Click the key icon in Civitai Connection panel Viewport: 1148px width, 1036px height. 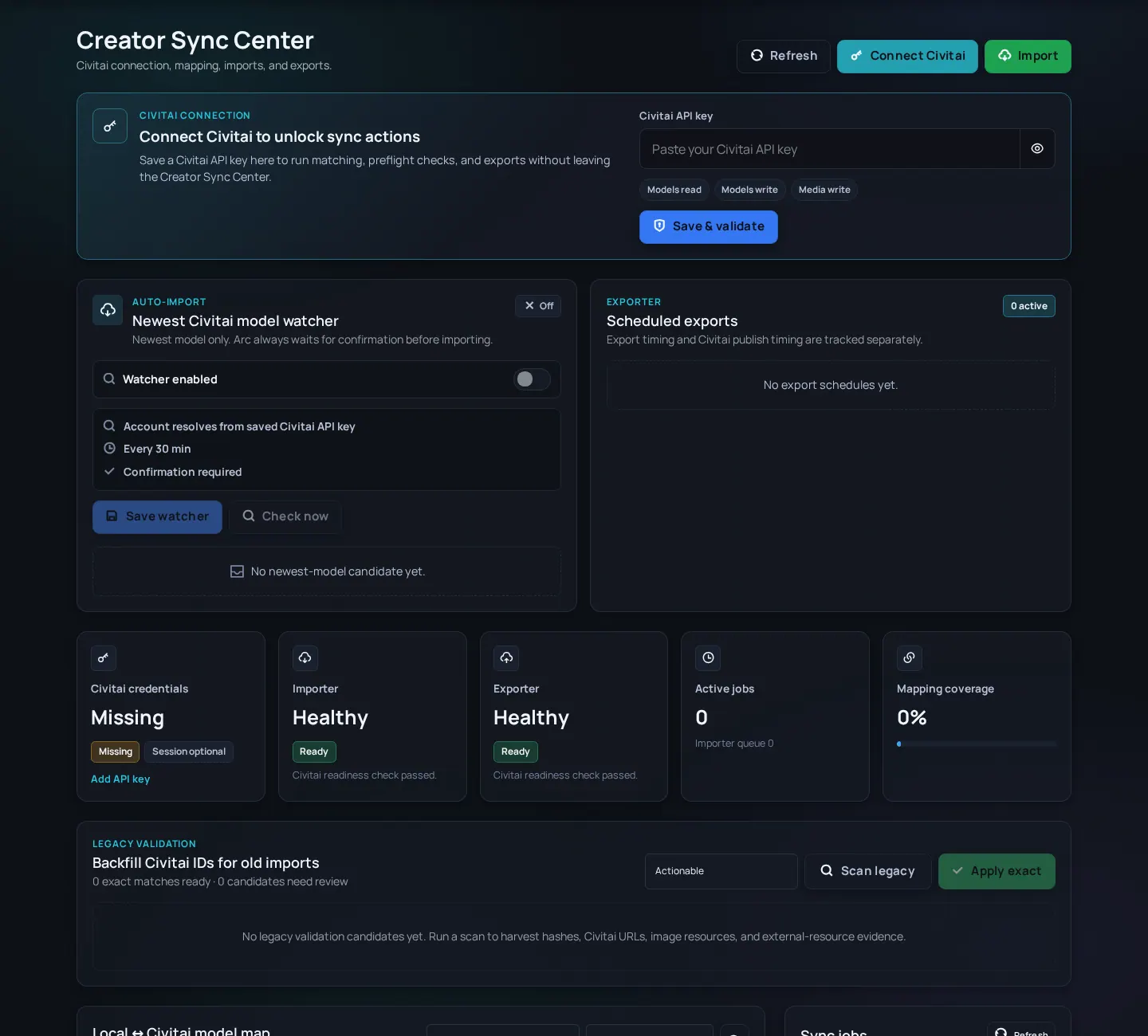110,126
